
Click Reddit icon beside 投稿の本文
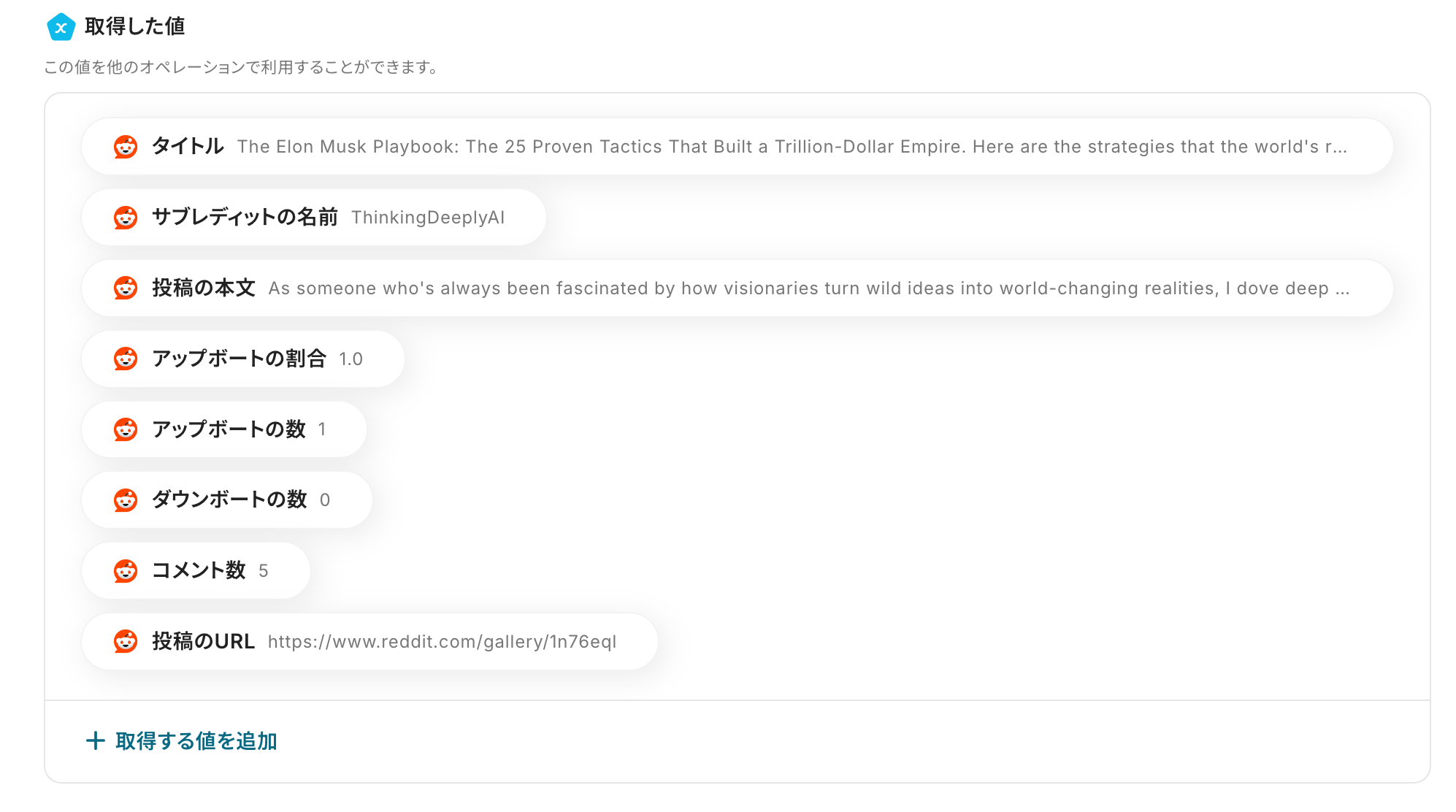click(x=126, y=288)
